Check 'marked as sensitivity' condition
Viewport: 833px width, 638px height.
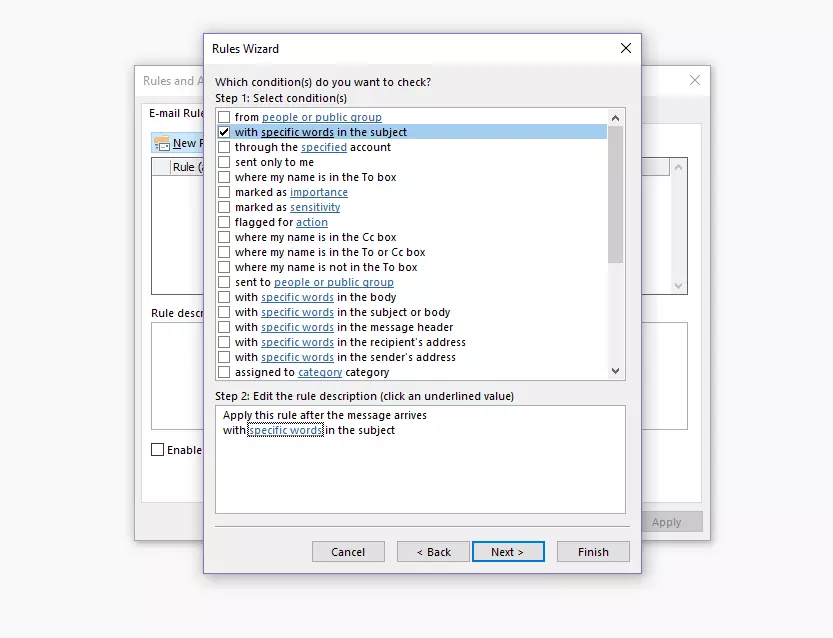tap(224, 207)
